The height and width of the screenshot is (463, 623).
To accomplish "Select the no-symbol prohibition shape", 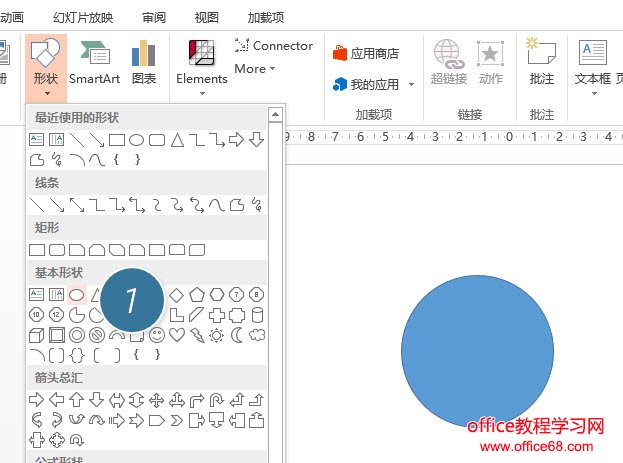I will click(97, 335).
